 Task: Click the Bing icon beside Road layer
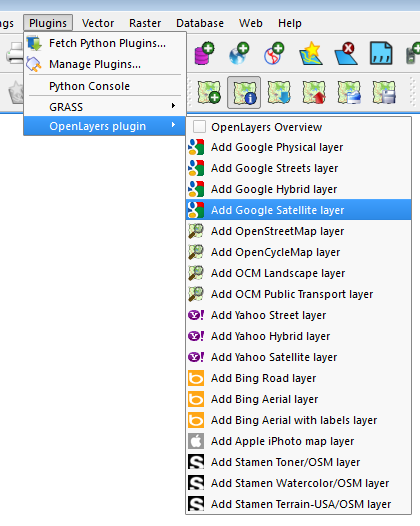tap(196, 378)
